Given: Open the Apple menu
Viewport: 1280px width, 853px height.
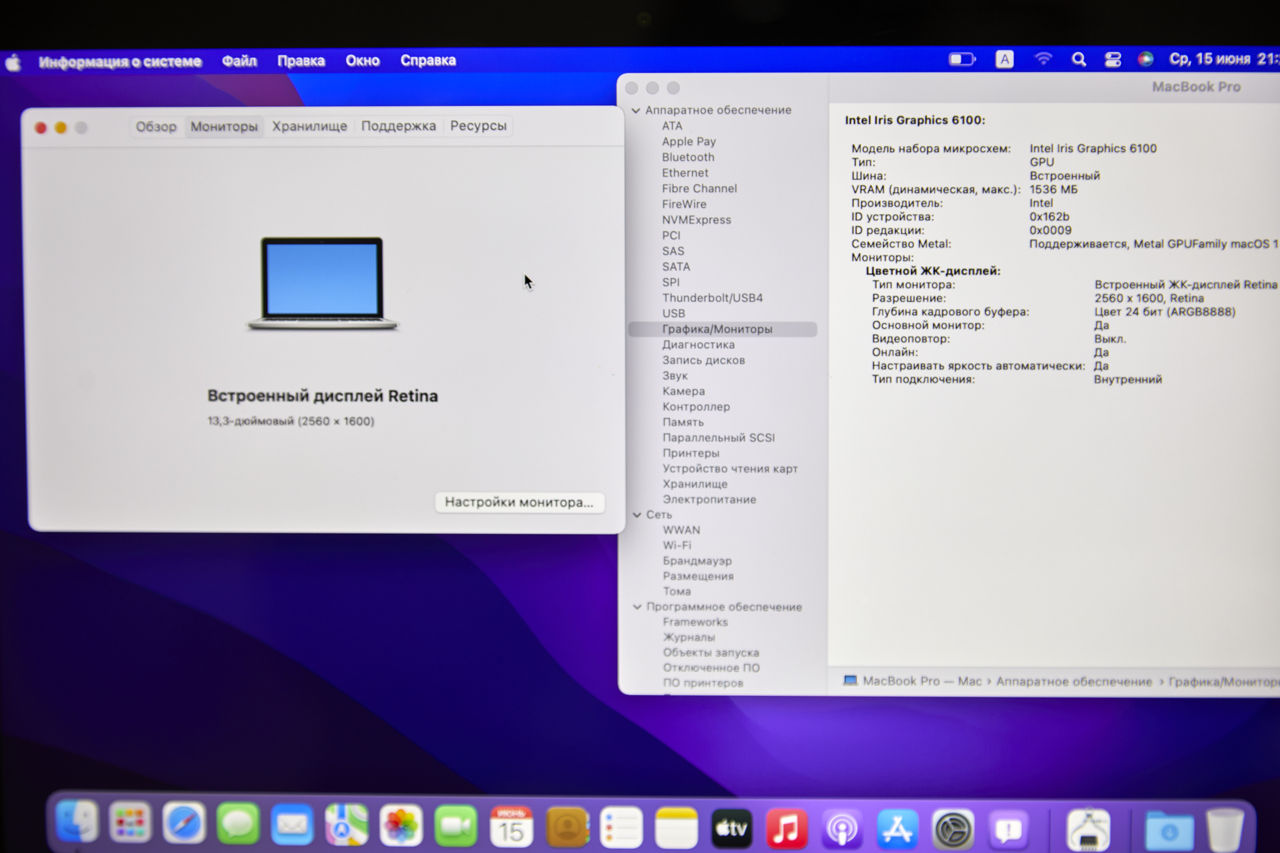Looking at the screenshot, I should 13,62.
